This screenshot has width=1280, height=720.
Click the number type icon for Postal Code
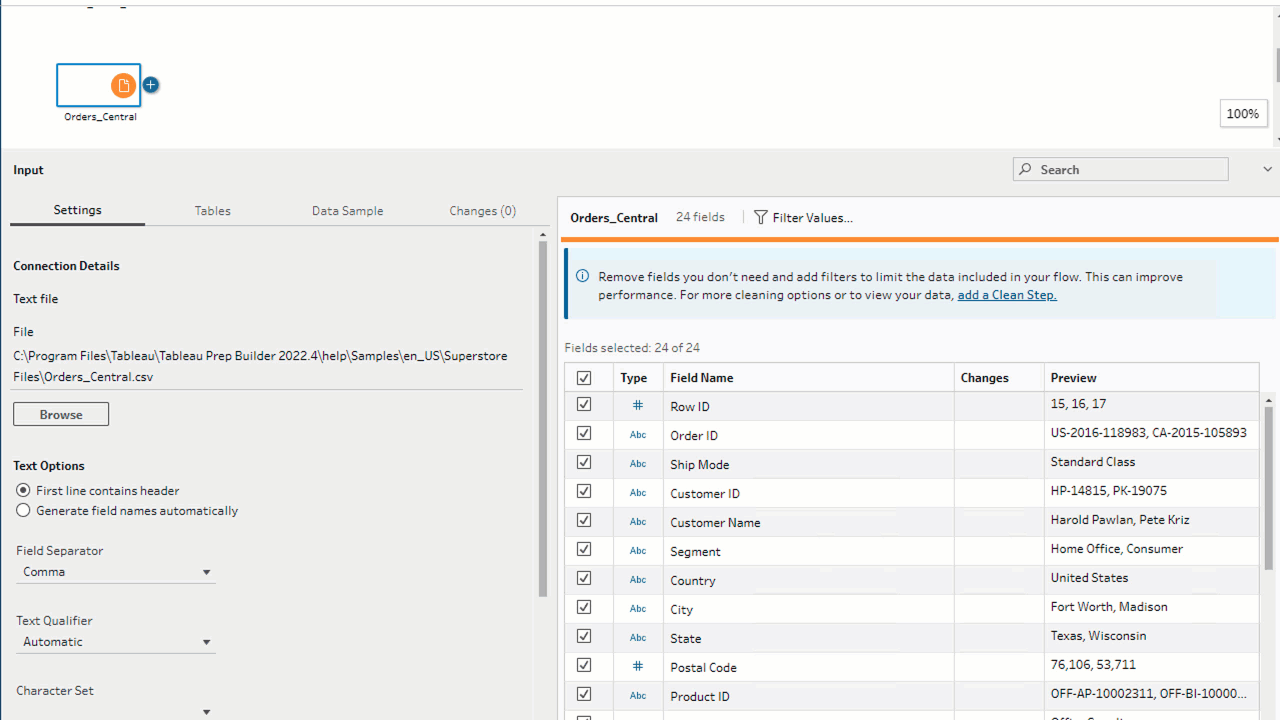(637, 667)
